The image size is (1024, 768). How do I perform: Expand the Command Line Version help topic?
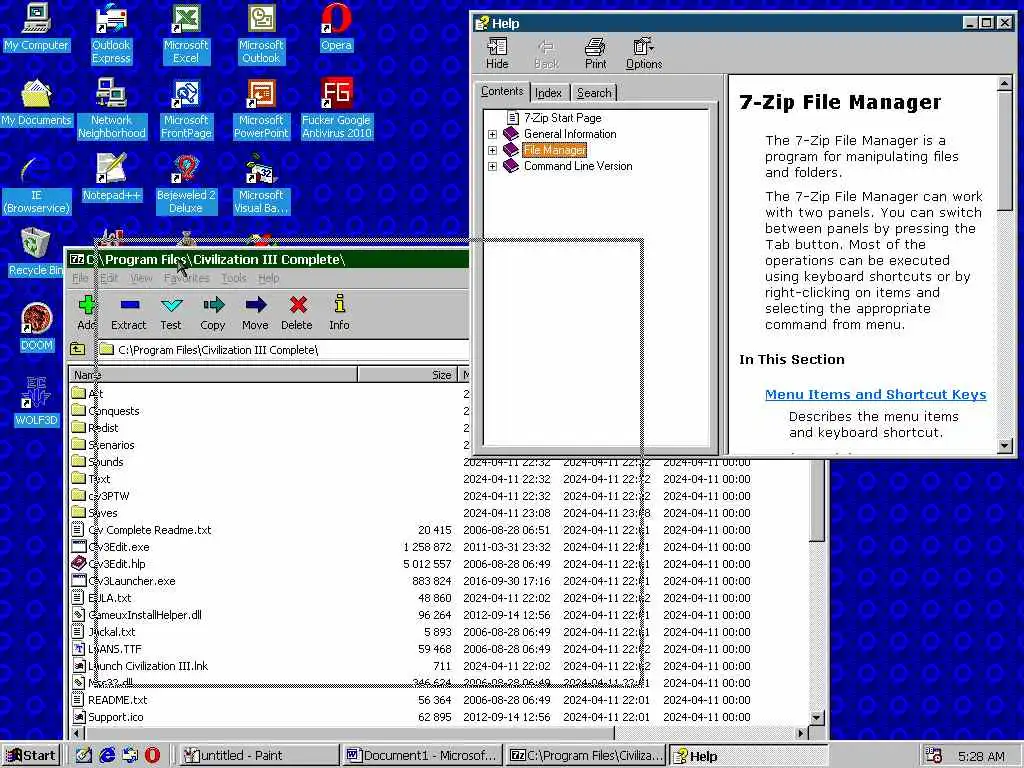point(492,167)
